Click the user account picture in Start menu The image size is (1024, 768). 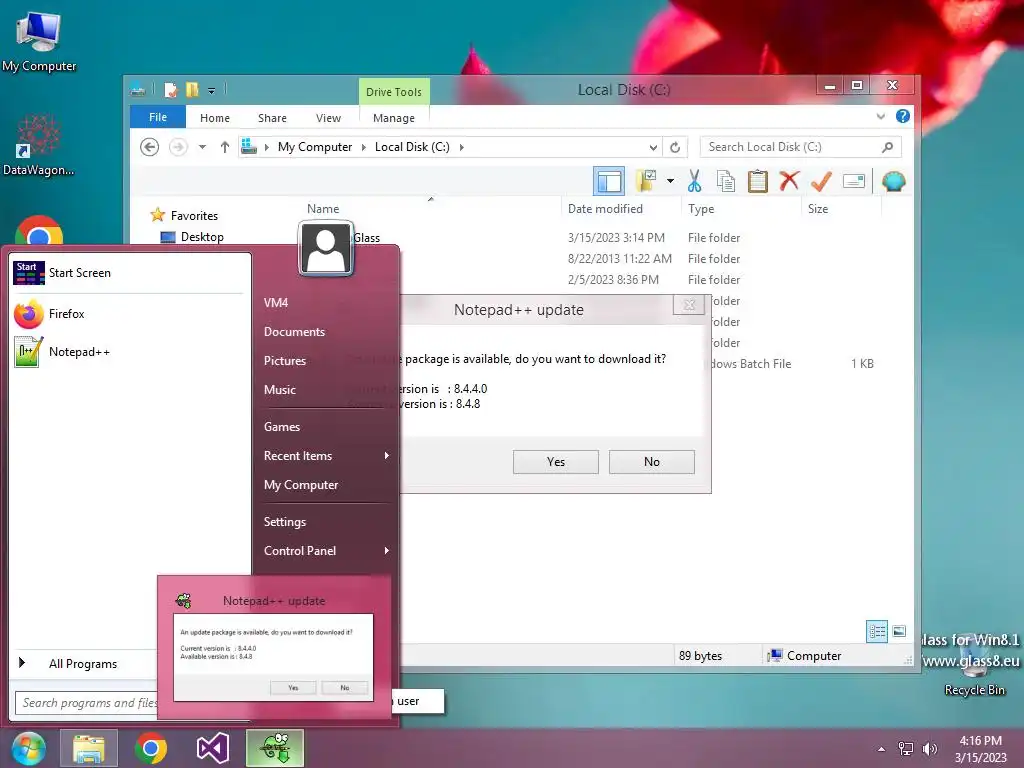(x=325, y=248)
